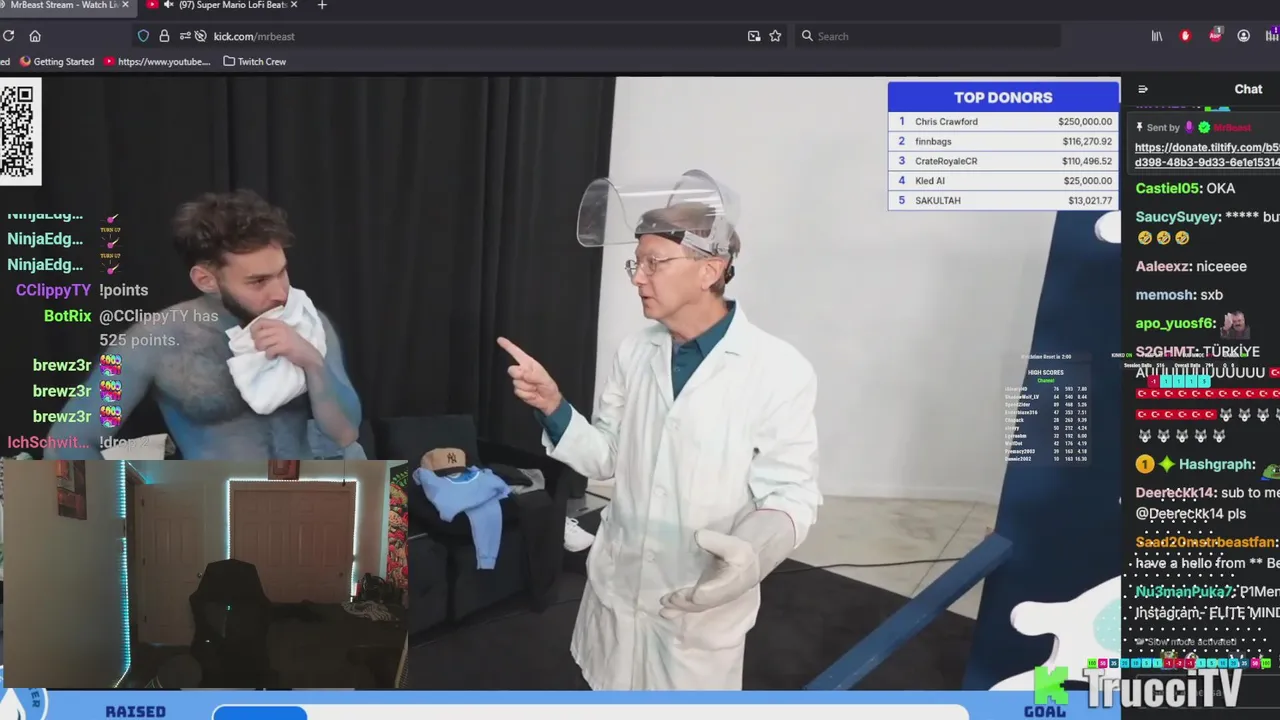Open the purple-badged extension icon

point(1272,36)
